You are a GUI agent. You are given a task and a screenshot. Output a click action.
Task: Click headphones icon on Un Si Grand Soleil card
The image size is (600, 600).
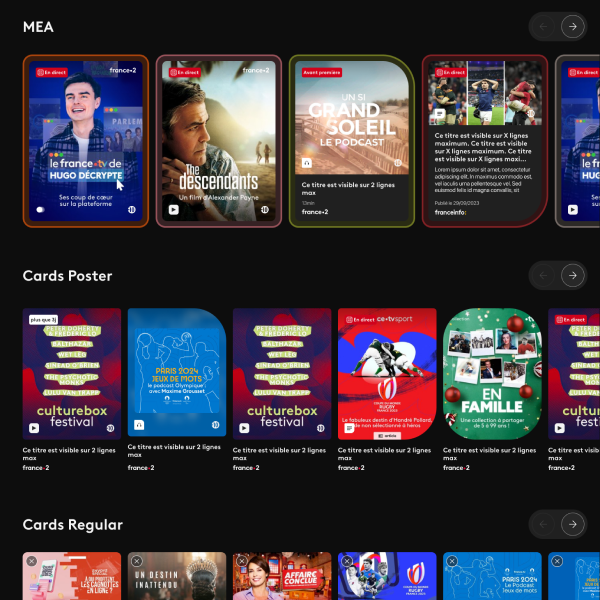click(307, 163)
